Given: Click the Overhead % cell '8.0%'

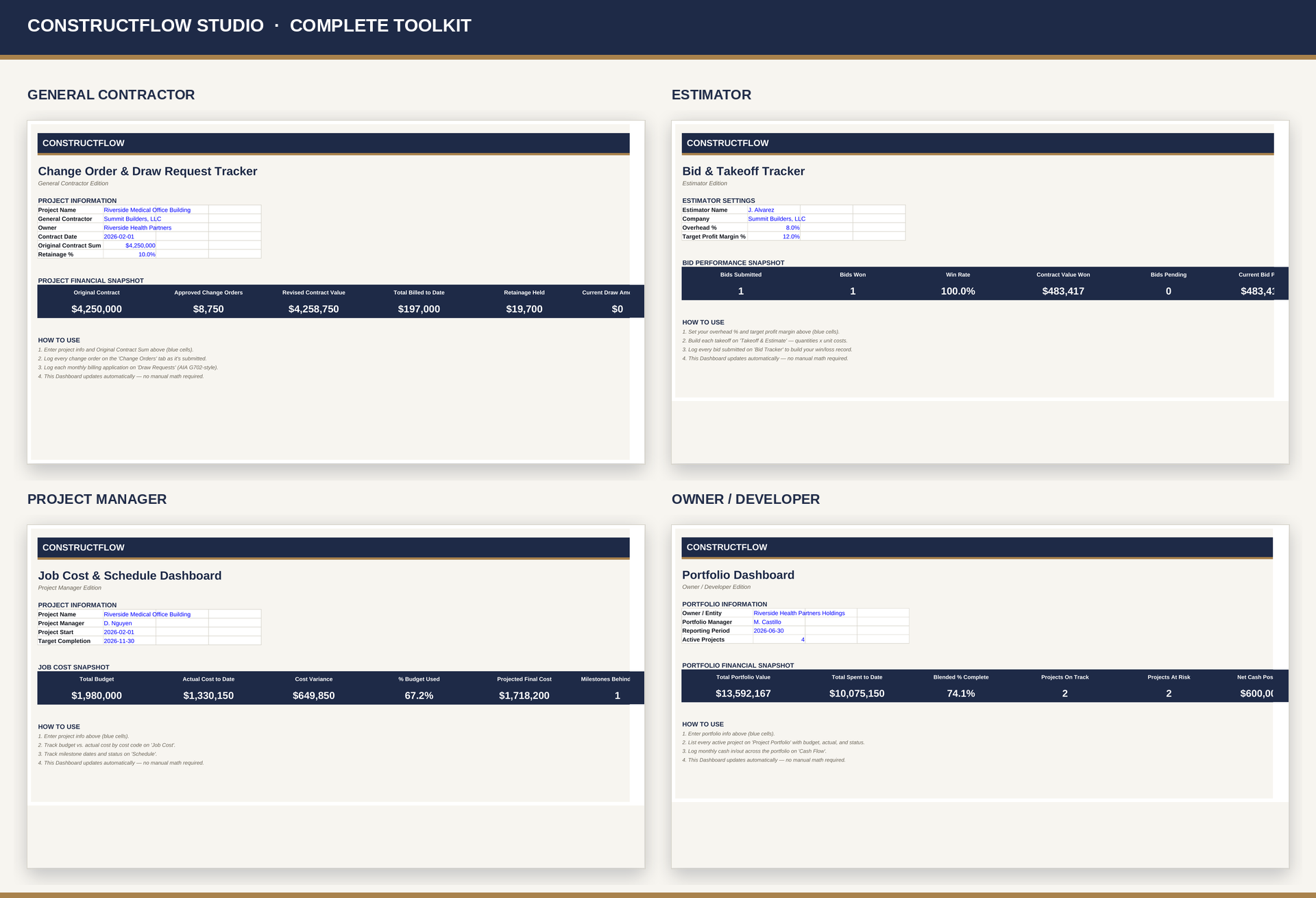Looking at the screenshot, I should pos(774,228).
